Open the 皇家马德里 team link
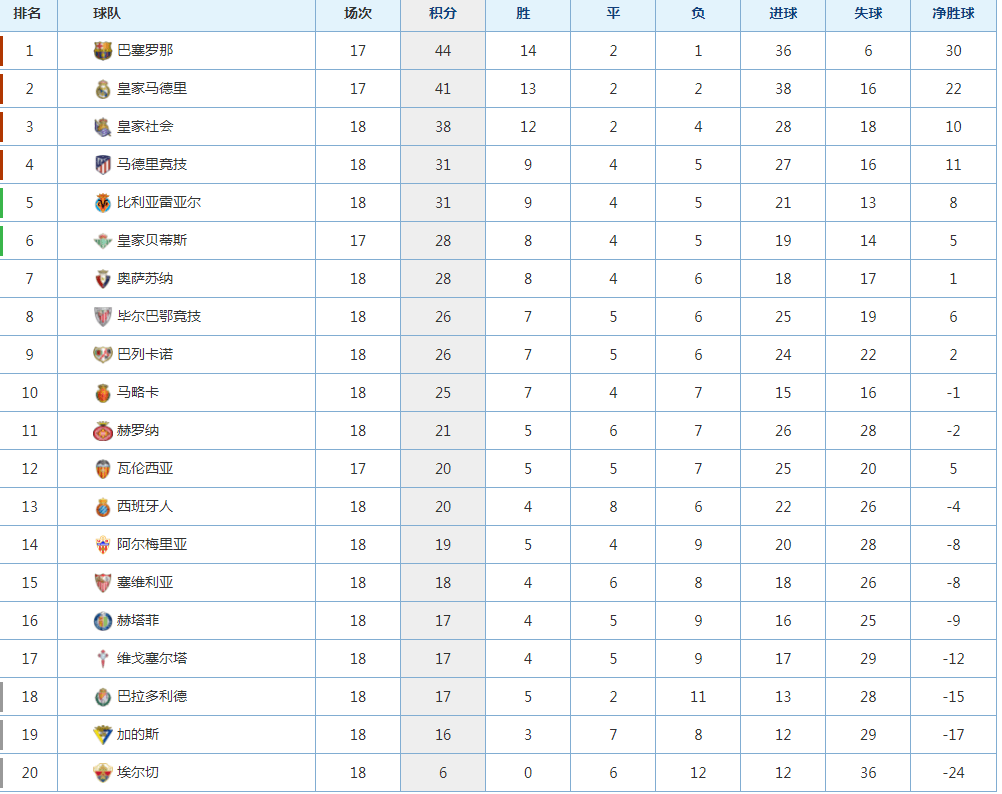The width and height of the screenshot is (1002, 794). (152, 88)
